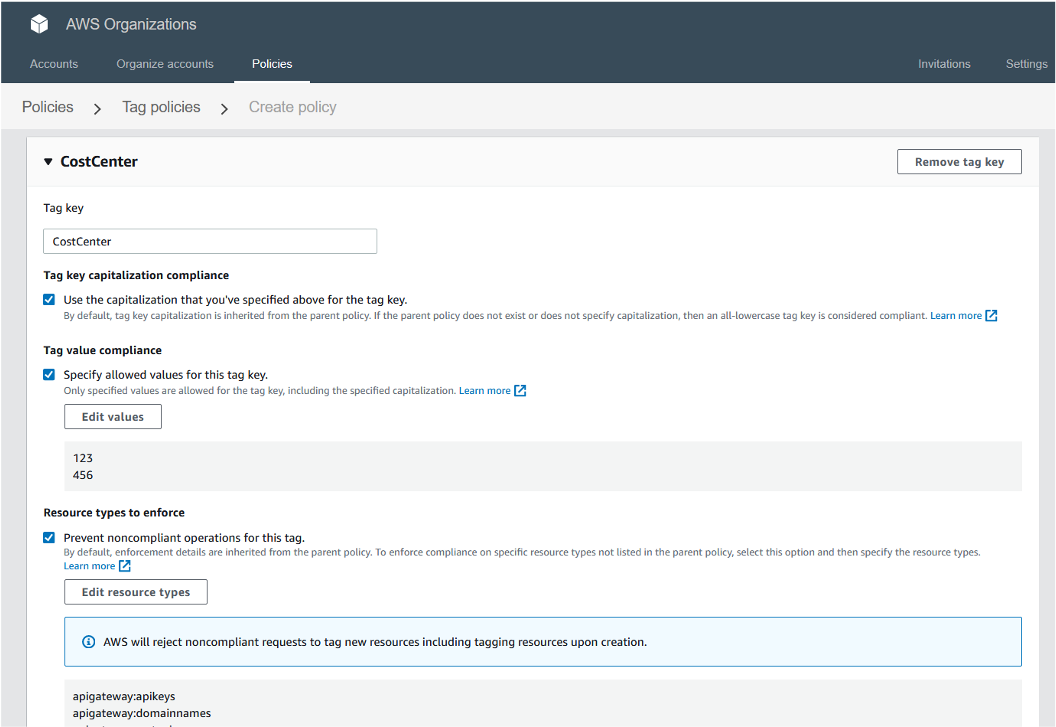Navigate to Policies breadcrumb
This screenshot has width=1056, height=727.
[x=48, y=107]
